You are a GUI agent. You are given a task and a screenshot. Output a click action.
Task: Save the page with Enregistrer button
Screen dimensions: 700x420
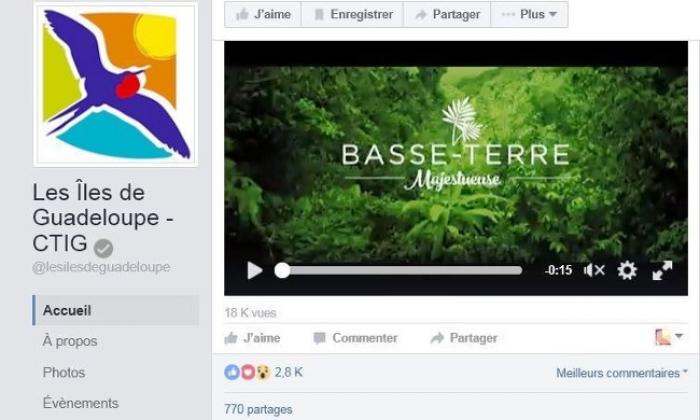coord(353,14)
